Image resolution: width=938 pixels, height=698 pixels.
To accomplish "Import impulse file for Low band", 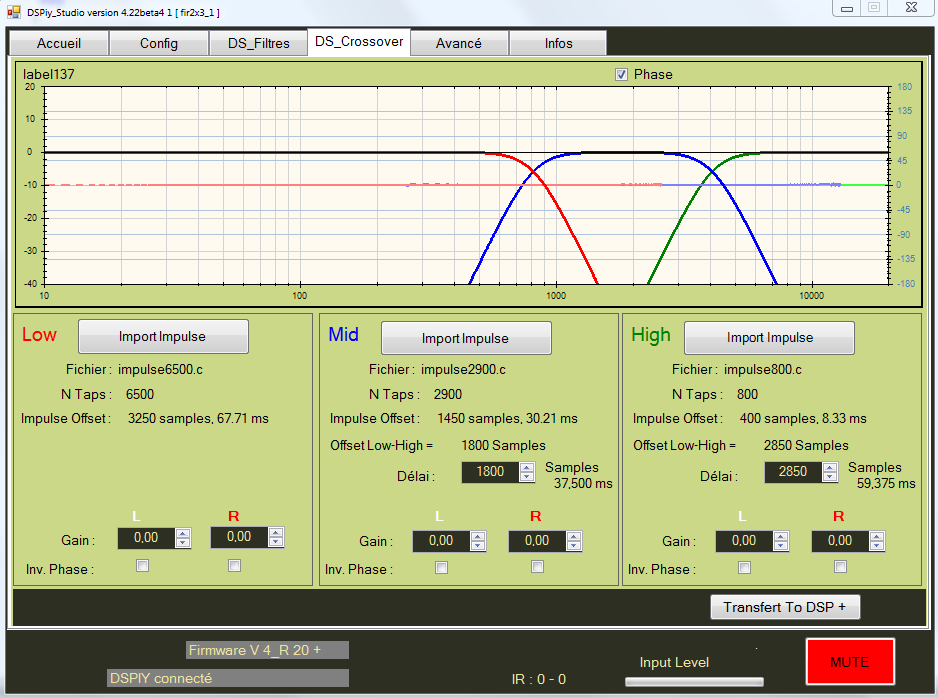I will 163,337.
